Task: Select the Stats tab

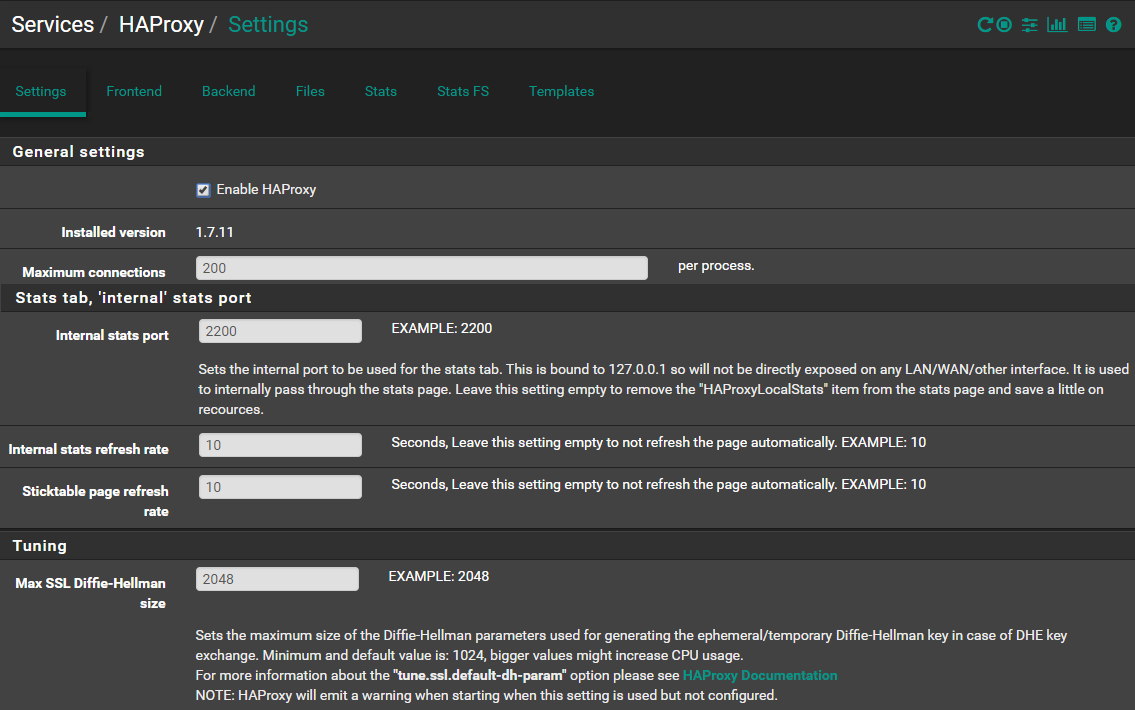Action: click(x=380, y=91)
